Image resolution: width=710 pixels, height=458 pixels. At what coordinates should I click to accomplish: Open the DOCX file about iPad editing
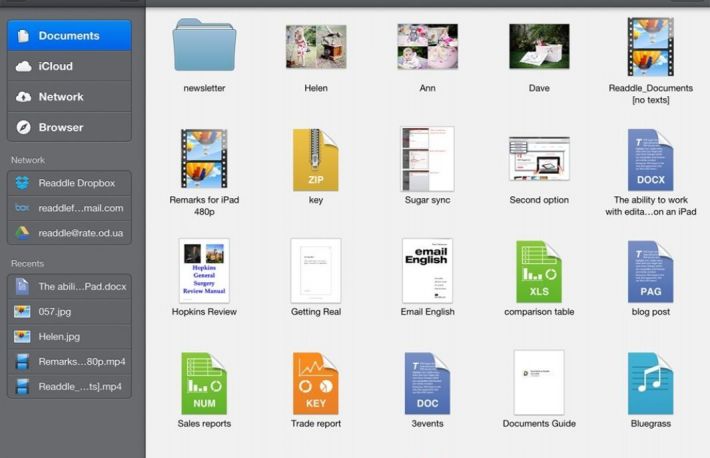point(650,160)
